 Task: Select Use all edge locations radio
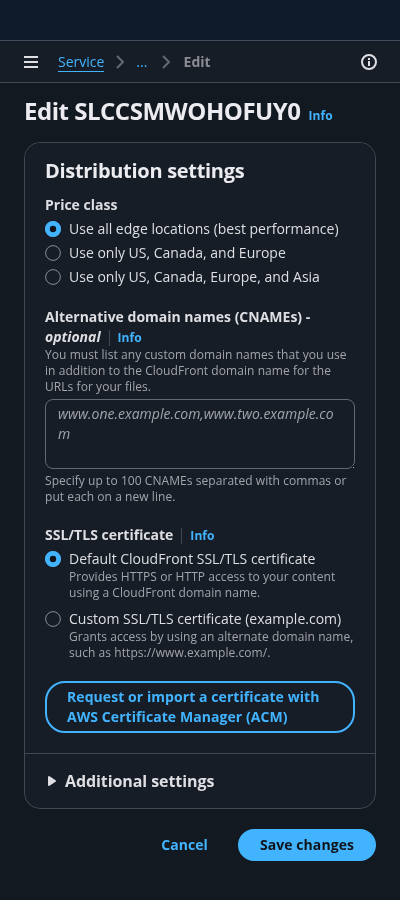tap(53, 229)
